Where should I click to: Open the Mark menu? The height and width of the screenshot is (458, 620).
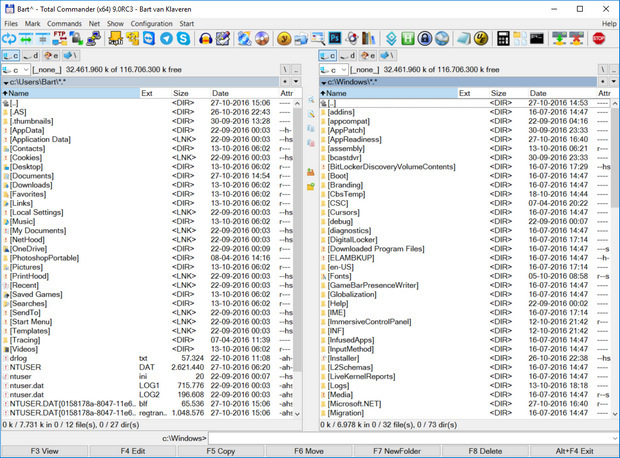tap(32, 24)
